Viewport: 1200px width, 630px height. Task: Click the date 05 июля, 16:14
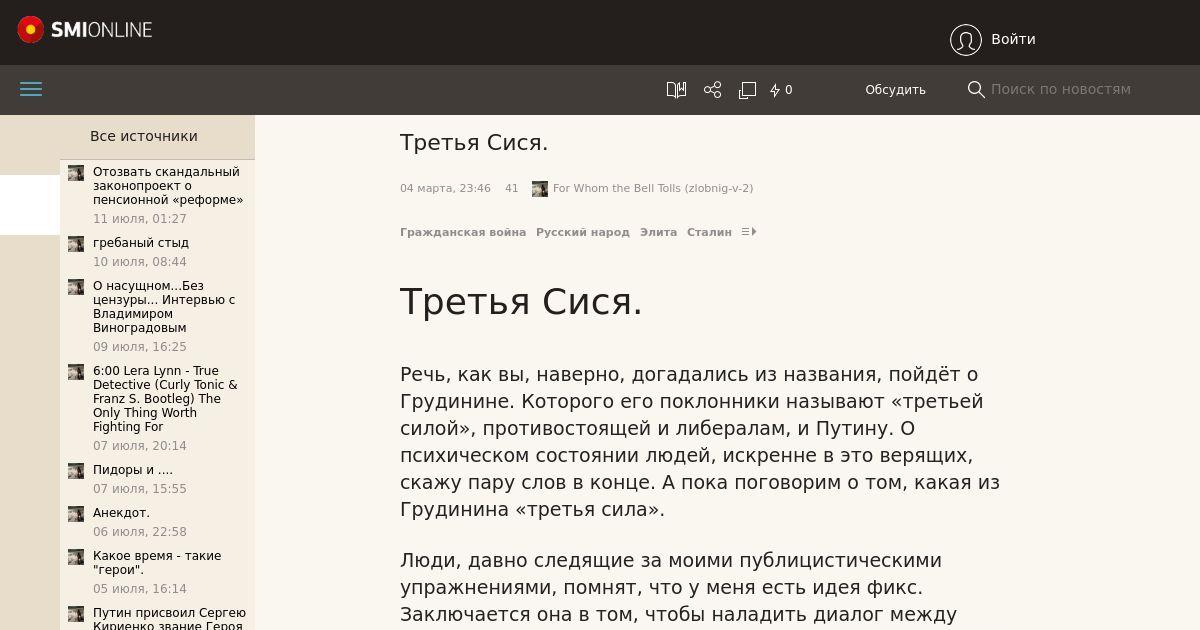click(x=140, y=589)
